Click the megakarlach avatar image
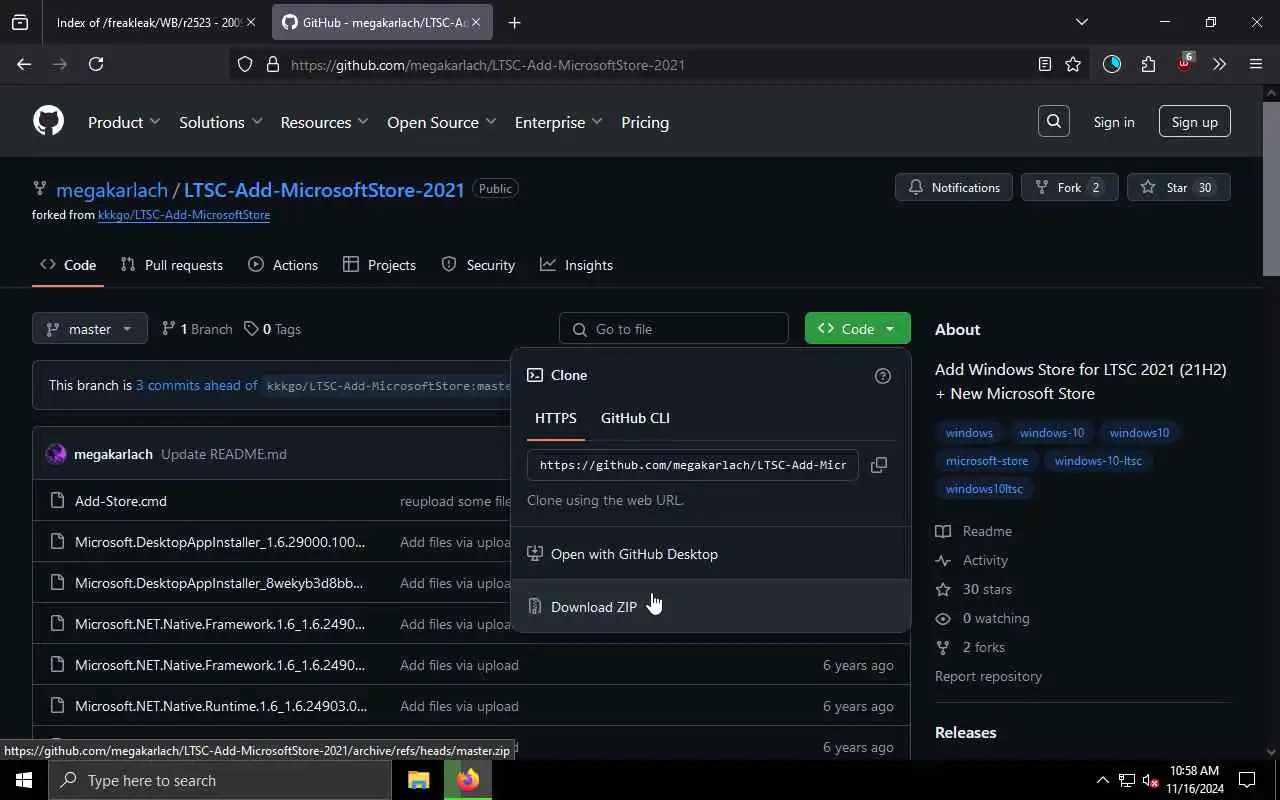 coord(56,454)
